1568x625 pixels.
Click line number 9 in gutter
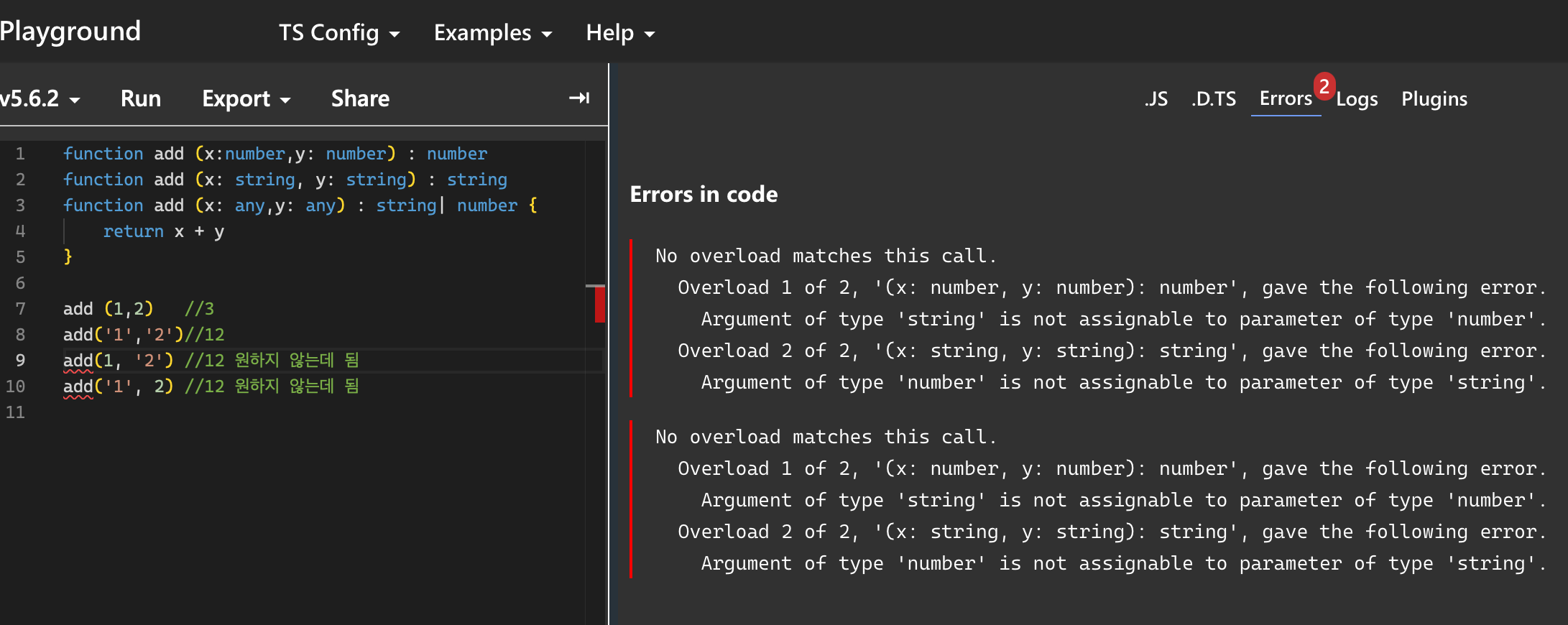coord(20,360)
